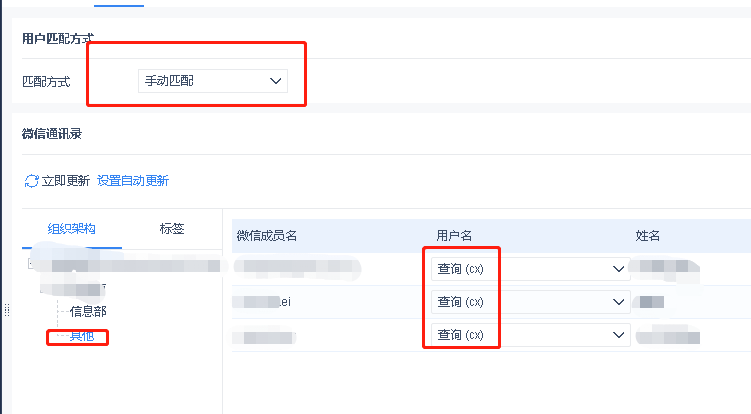Click the dotted splitter handle on left edge
The image size is (751, 414).
(x=7, y=310)
